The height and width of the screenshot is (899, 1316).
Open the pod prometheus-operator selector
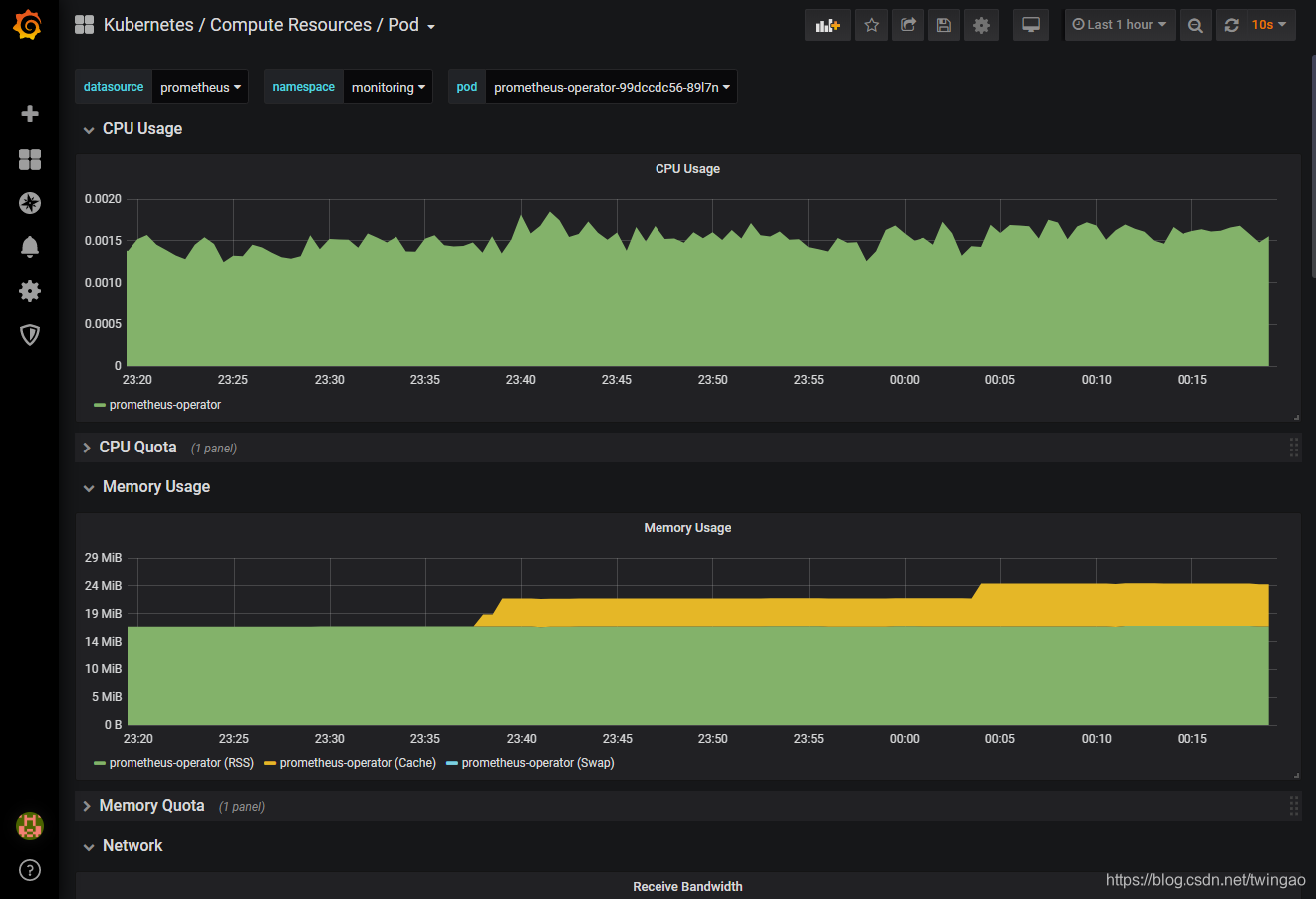tap(612, 87)
